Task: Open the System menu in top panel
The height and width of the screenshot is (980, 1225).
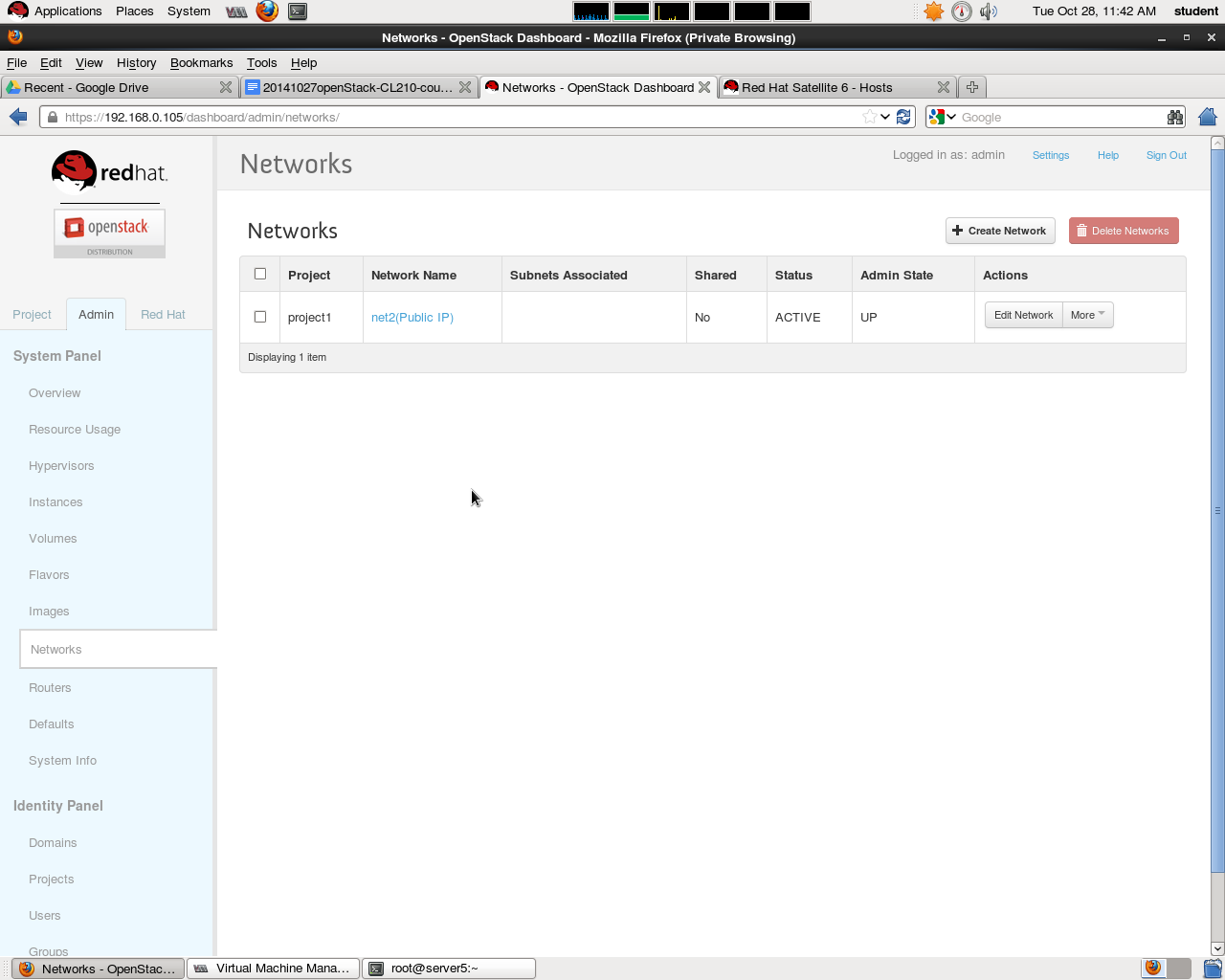Action: [x=189, y=11]
